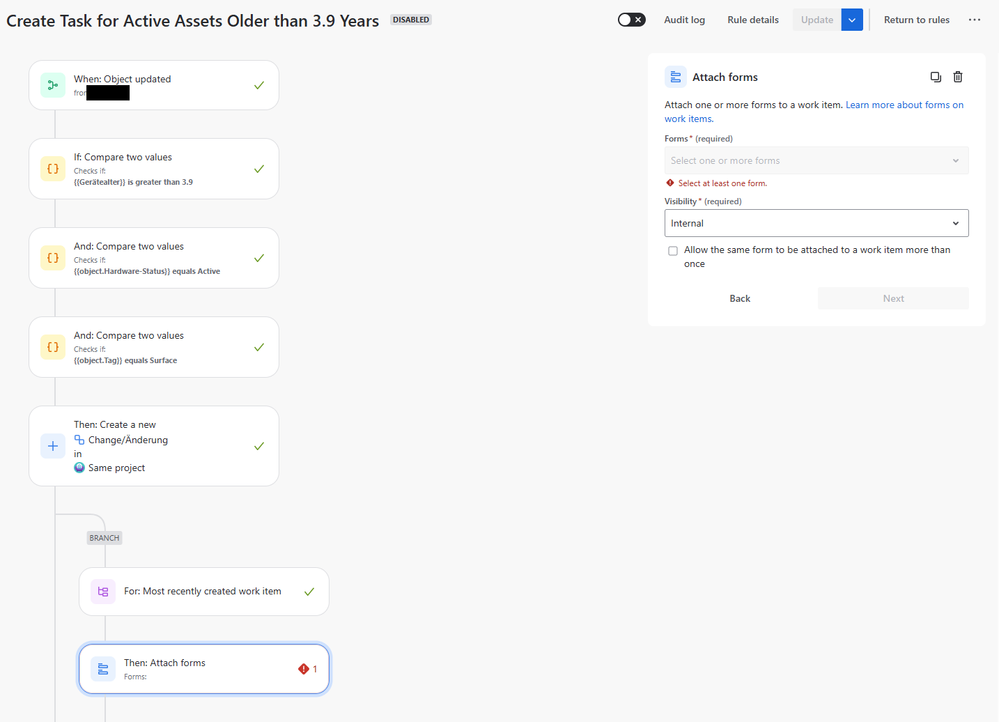The image size is (999, 722).
Task: Click the branch icon for recently created item
Action: coord(103,591)
